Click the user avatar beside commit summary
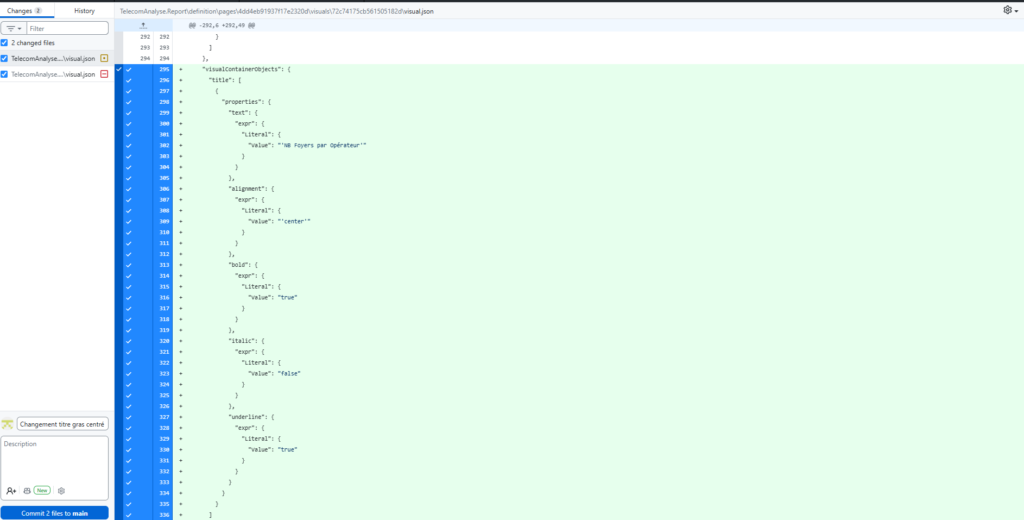Screen dimensions: 1024x520 (8, 425)
